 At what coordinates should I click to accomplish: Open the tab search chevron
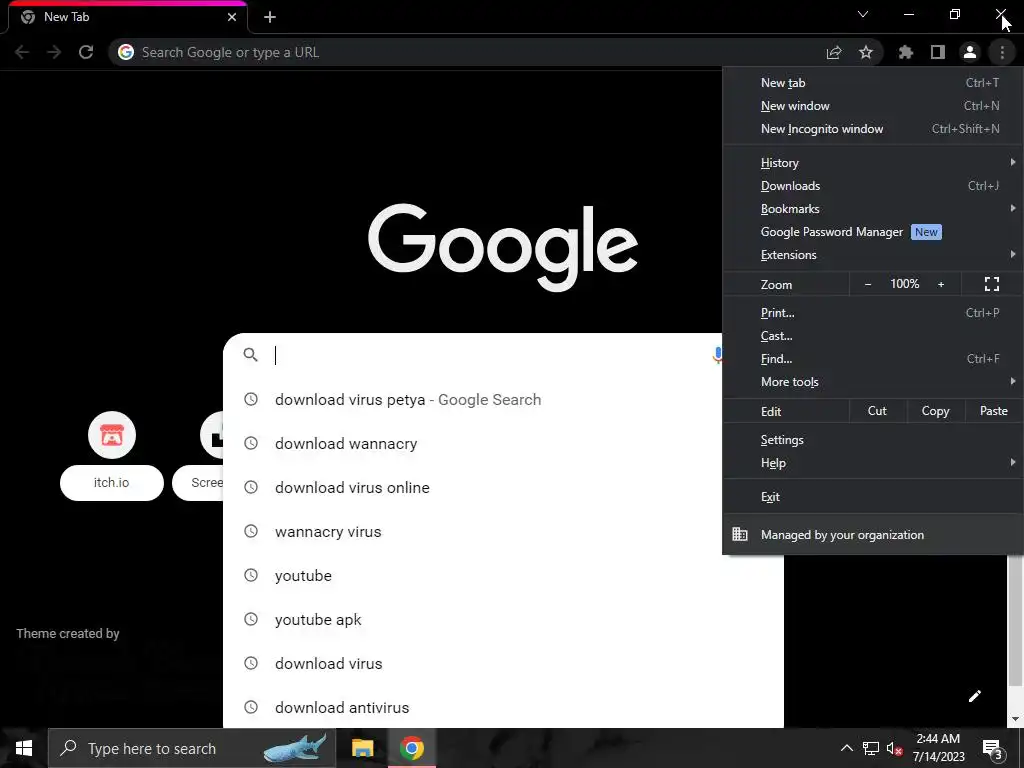point(863,14)
